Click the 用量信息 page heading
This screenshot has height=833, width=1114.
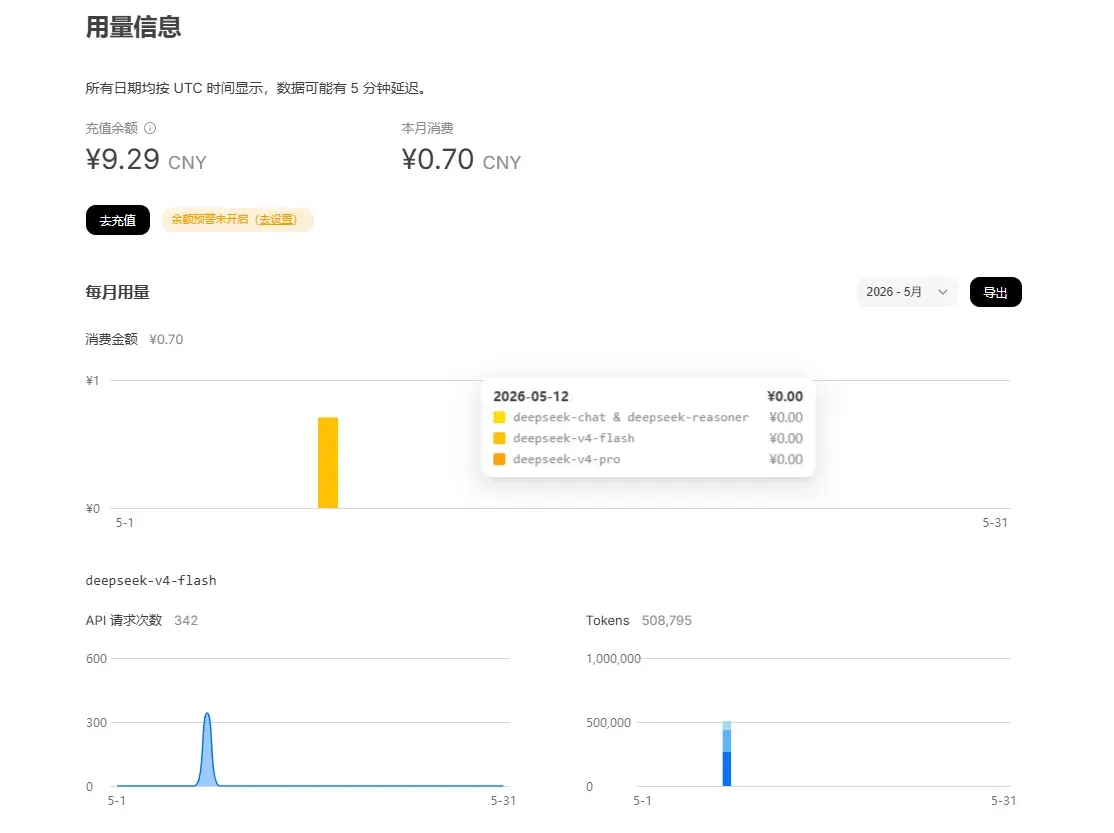(x=134, y=27)
